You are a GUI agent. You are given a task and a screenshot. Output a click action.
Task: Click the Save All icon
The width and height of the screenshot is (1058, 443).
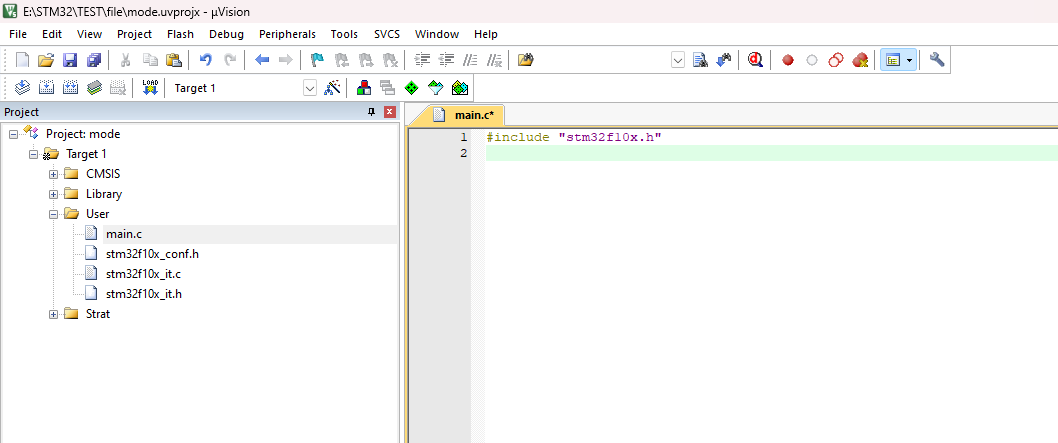tap(91, 60)
